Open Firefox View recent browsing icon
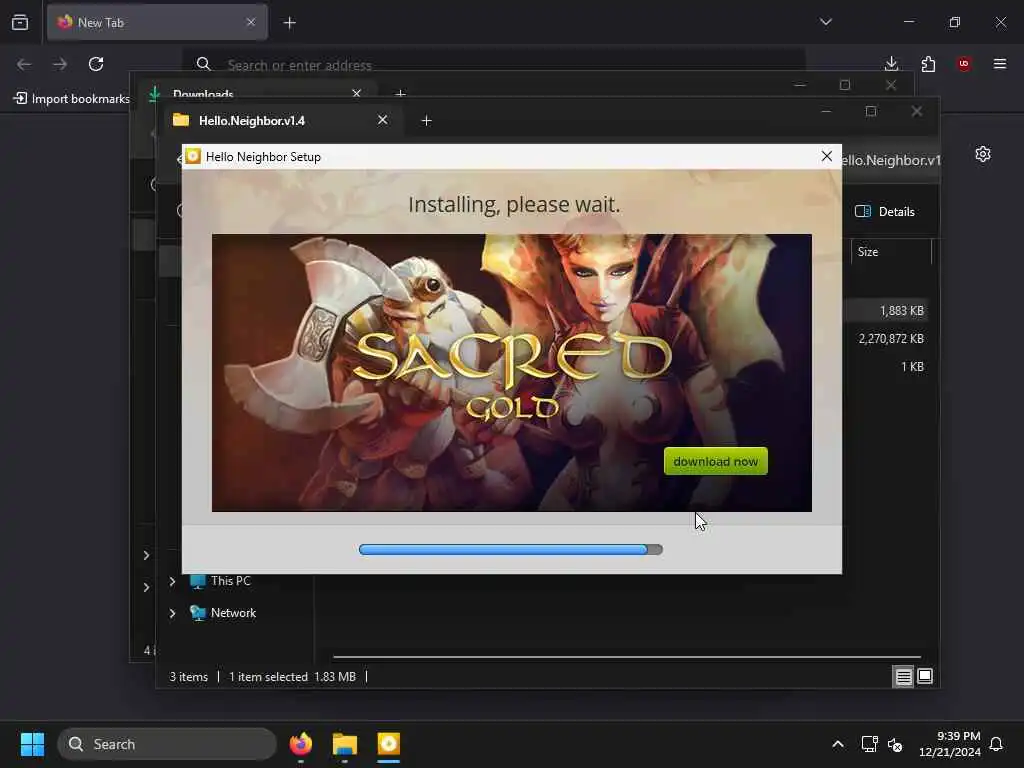This screenshot has width=1024, height=768. (x=20, y=22)
